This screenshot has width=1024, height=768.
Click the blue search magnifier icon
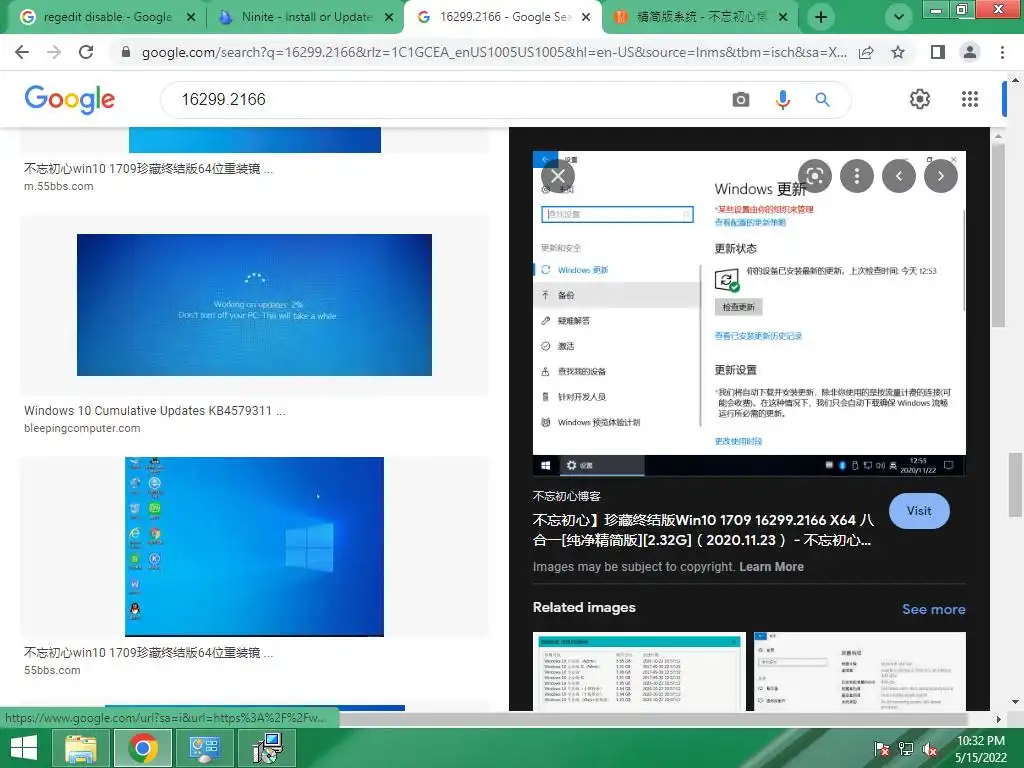[822, 99]
